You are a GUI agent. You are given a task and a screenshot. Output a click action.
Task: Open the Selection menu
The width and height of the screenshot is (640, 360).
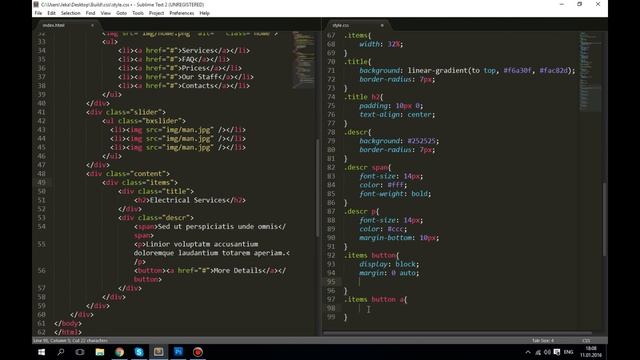(x=71, y=13)
